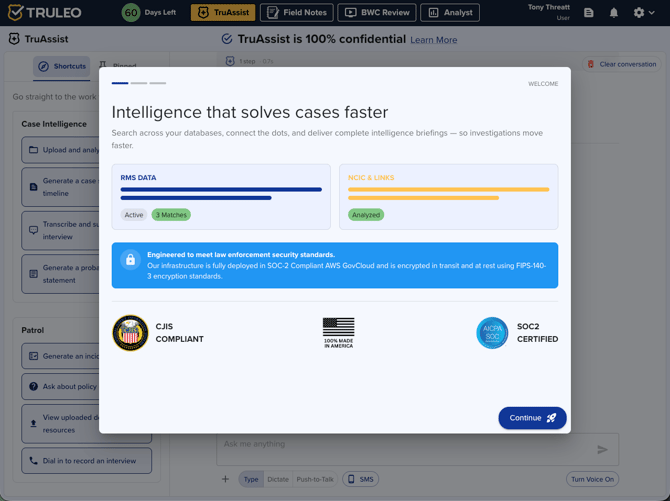Select Push-to-Talk input mode
Image resolution: width=670 pixels, height=501 pixels.
315,479
